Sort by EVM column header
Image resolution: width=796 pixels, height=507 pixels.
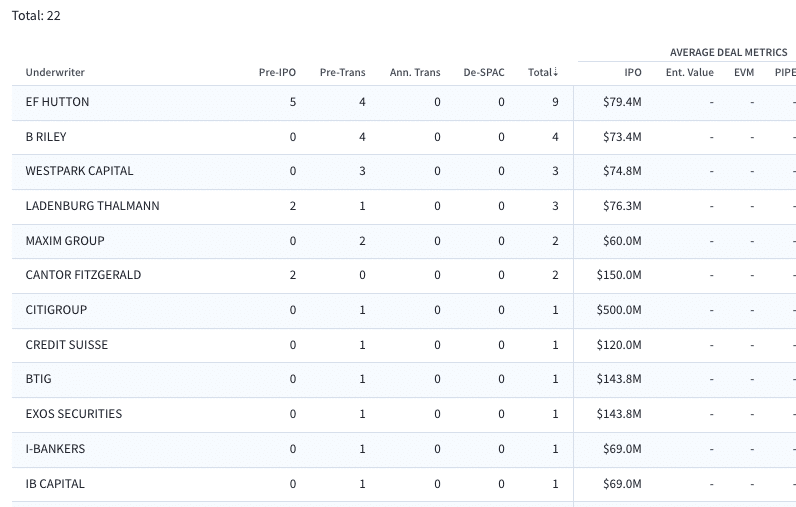[x=744, y=72]
